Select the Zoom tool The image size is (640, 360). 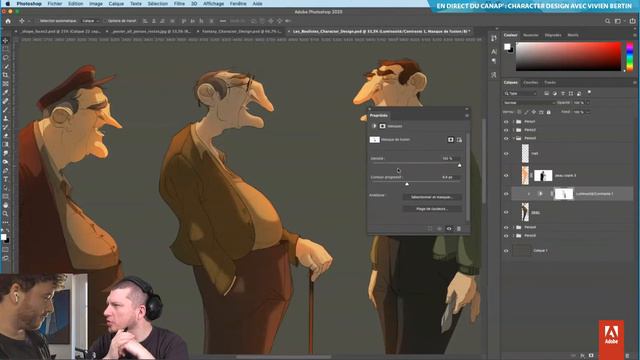tap(5, 213)
